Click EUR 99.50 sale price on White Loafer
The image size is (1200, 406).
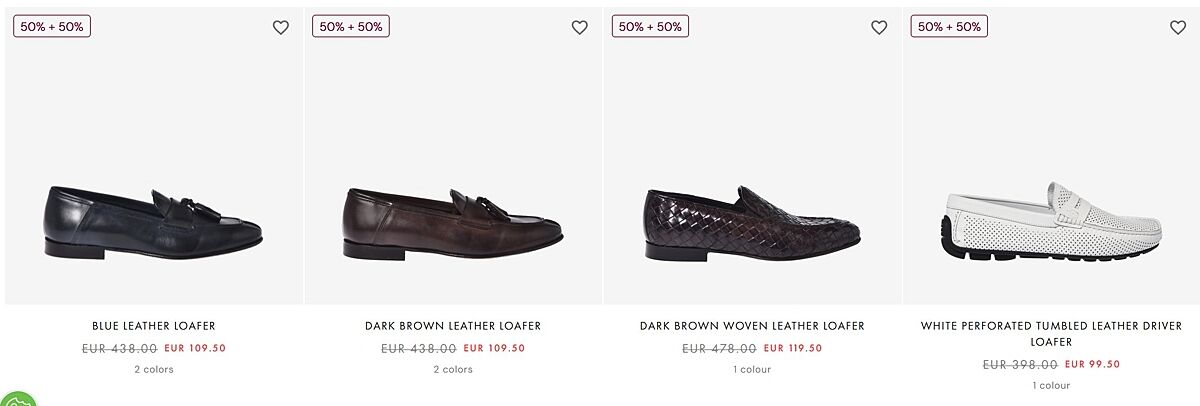click(1092, 364)
